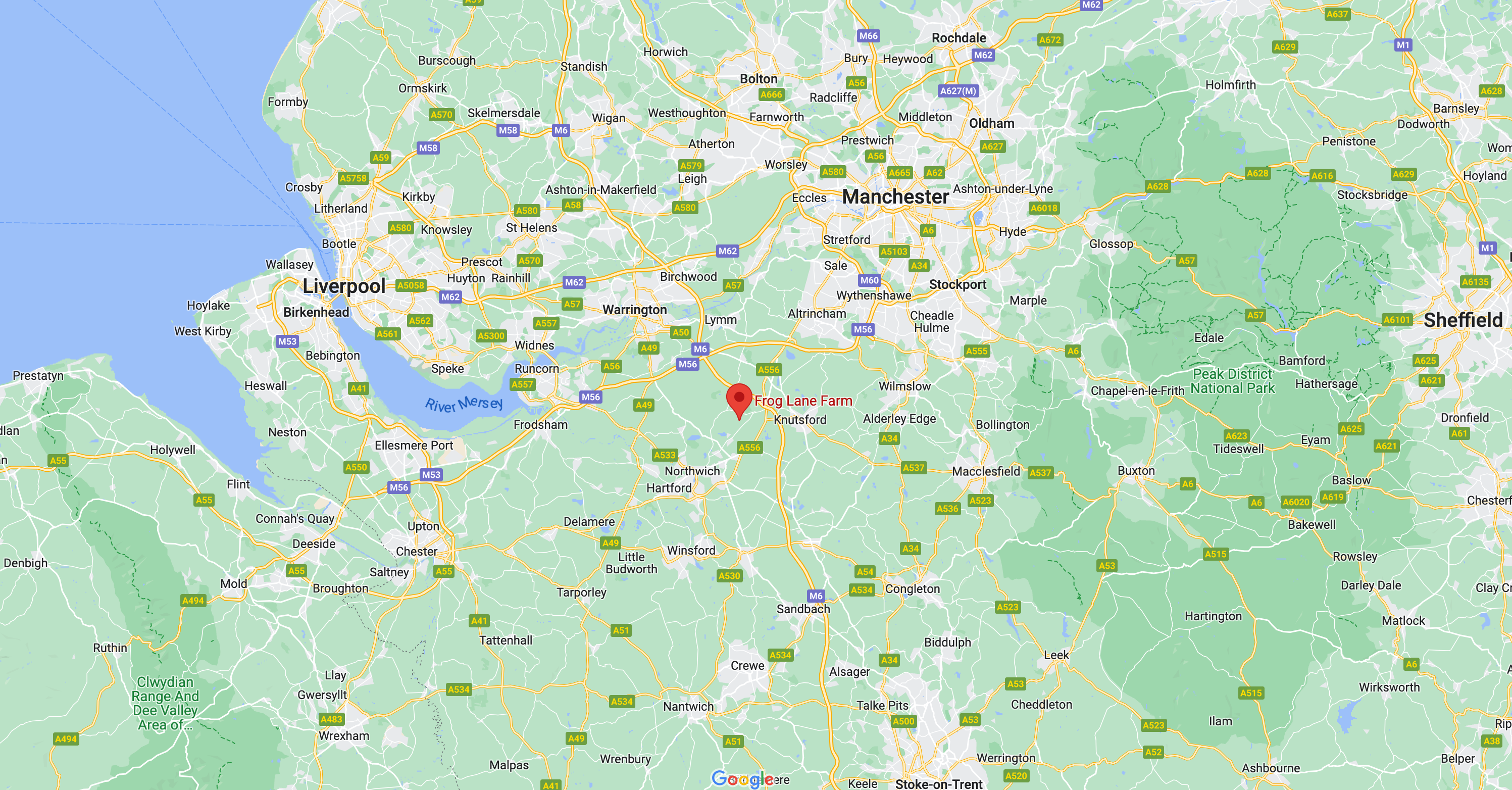Screen dimensions: 1512x790
Task: Click the Clwydian Range And Dee Valley label
Action: point(165,703)
